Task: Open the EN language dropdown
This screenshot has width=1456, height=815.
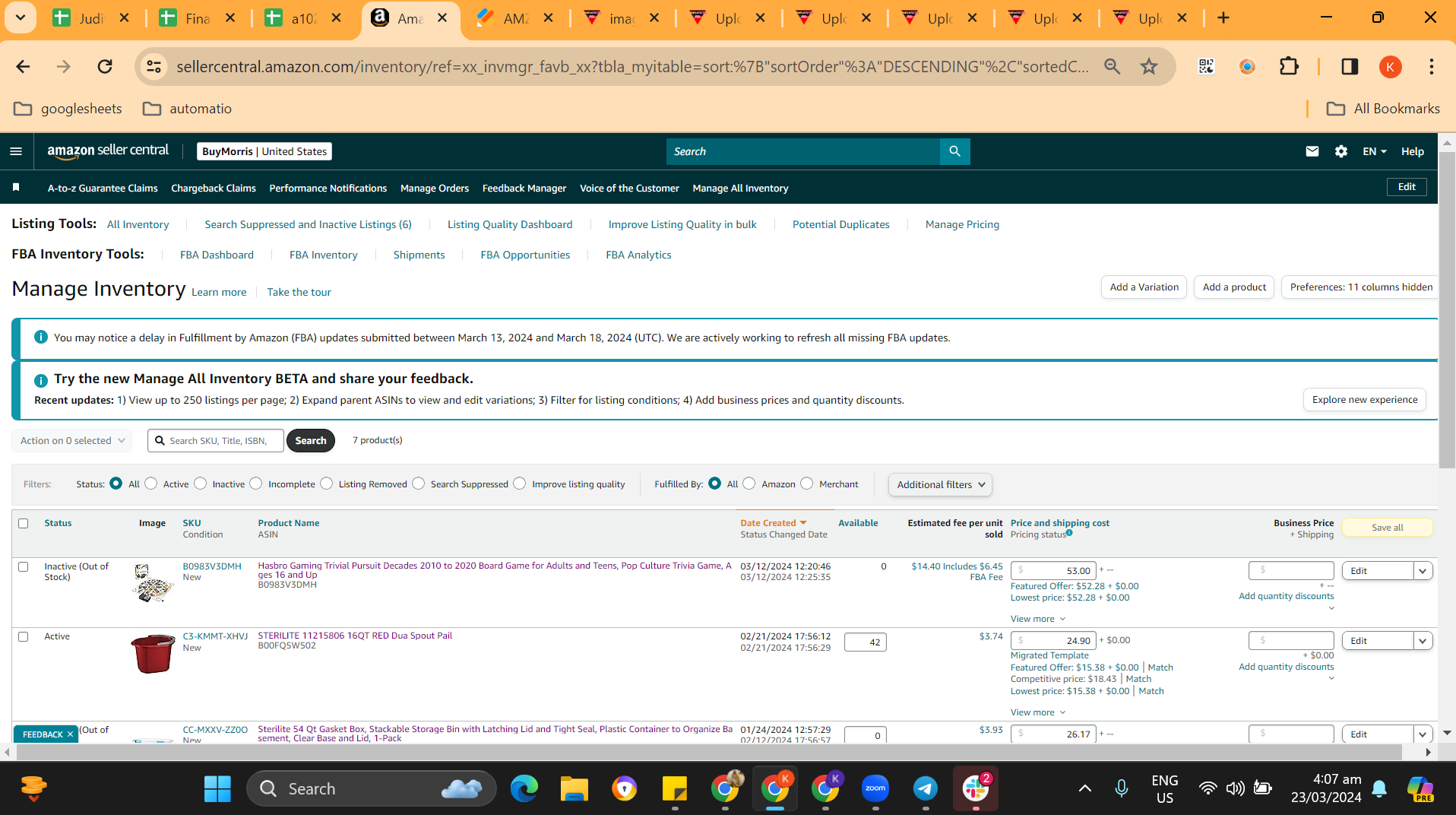Action: (x=1374, y=151)
